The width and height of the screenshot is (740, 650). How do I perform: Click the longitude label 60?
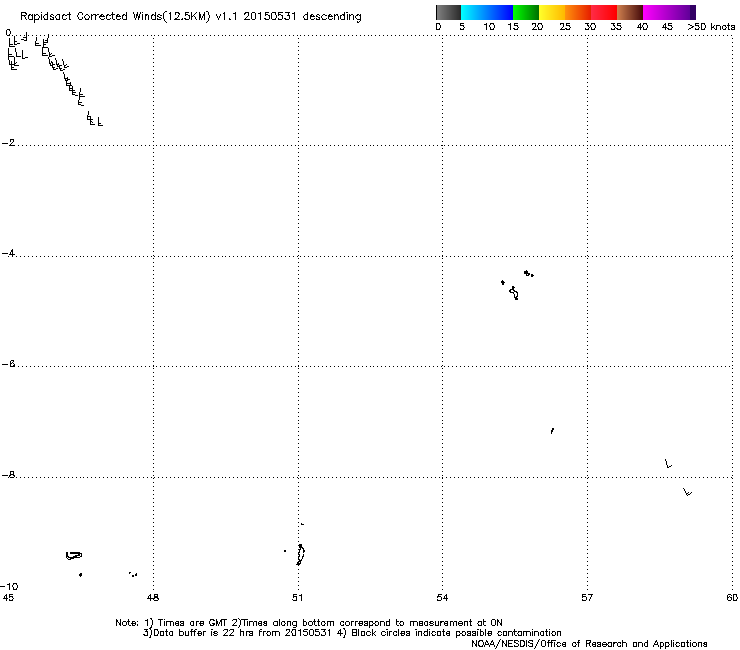[x=732, y=598]
